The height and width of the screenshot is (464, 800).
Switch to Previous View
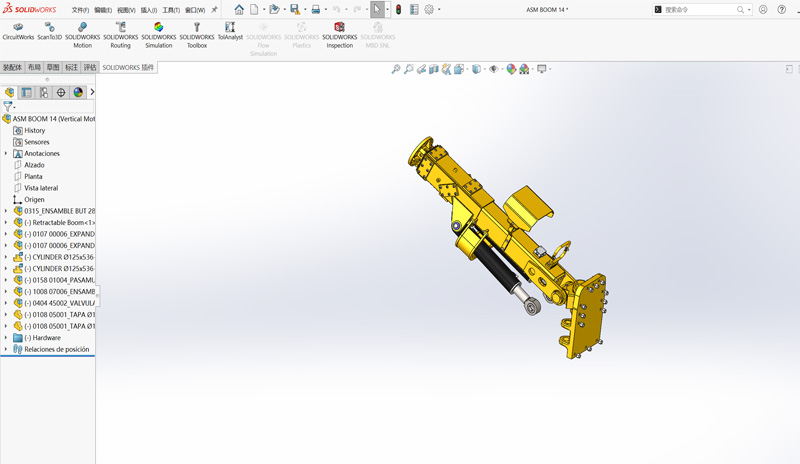click(x=421, y=69)
